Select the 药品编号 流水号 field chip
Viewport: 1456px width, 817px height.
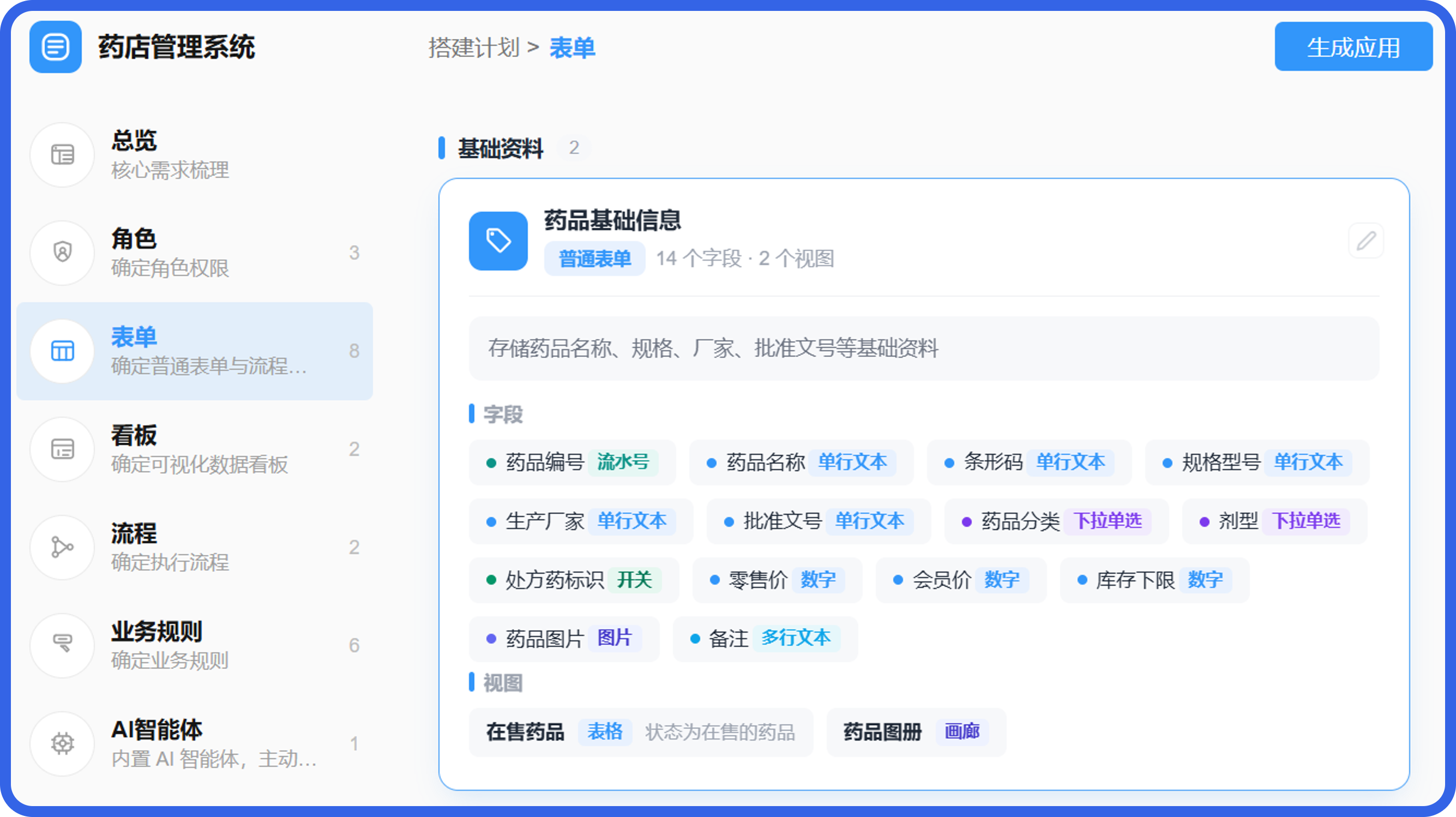click(x=572, y=462)
